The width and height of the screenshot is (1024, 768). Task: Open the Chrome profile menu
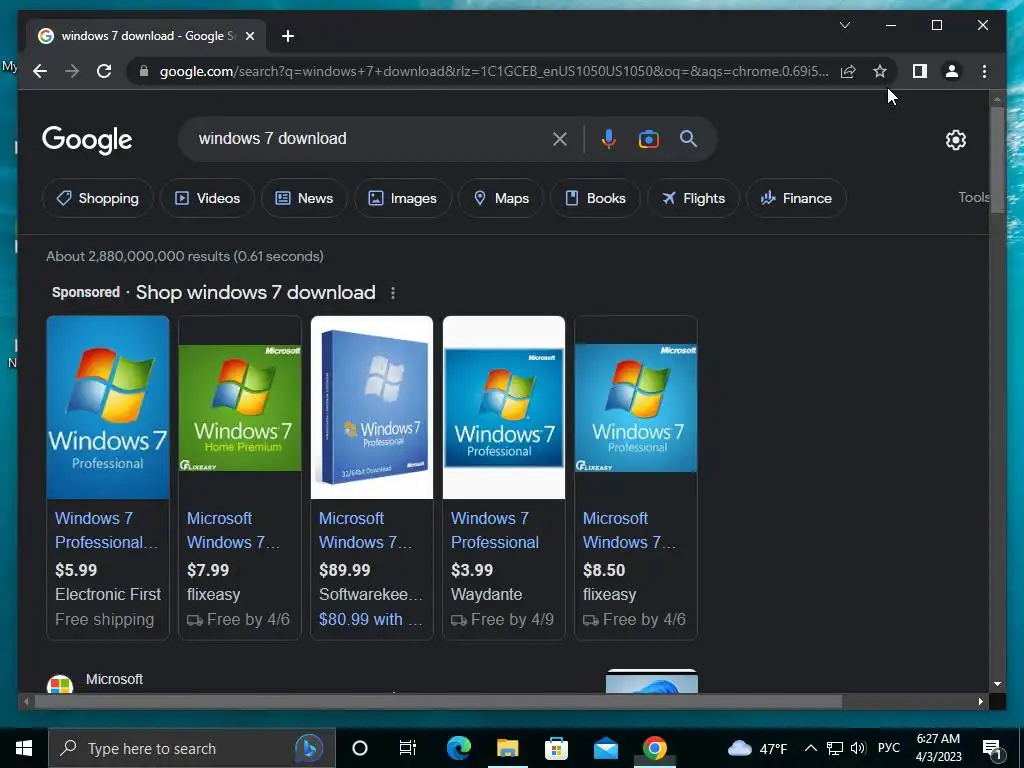click(x=952, y=71)
